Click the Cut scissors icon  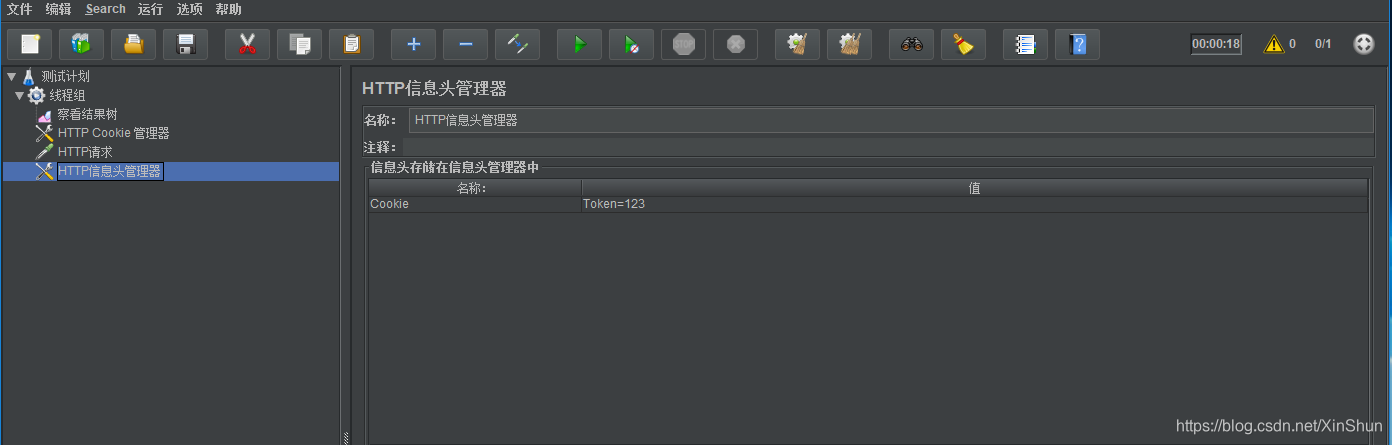point(247,44)
